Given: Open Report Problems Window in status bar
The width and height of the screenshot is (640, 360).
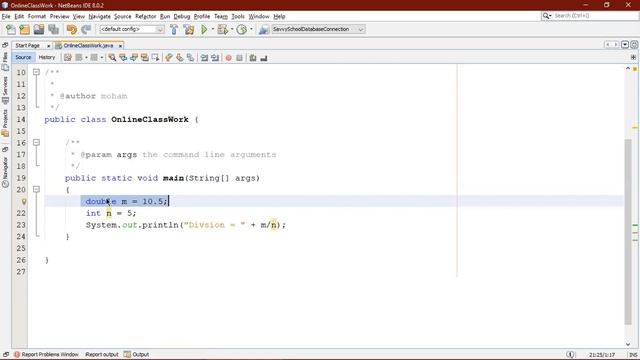Looking at the screenshot, I should click(x=46, y=354).
